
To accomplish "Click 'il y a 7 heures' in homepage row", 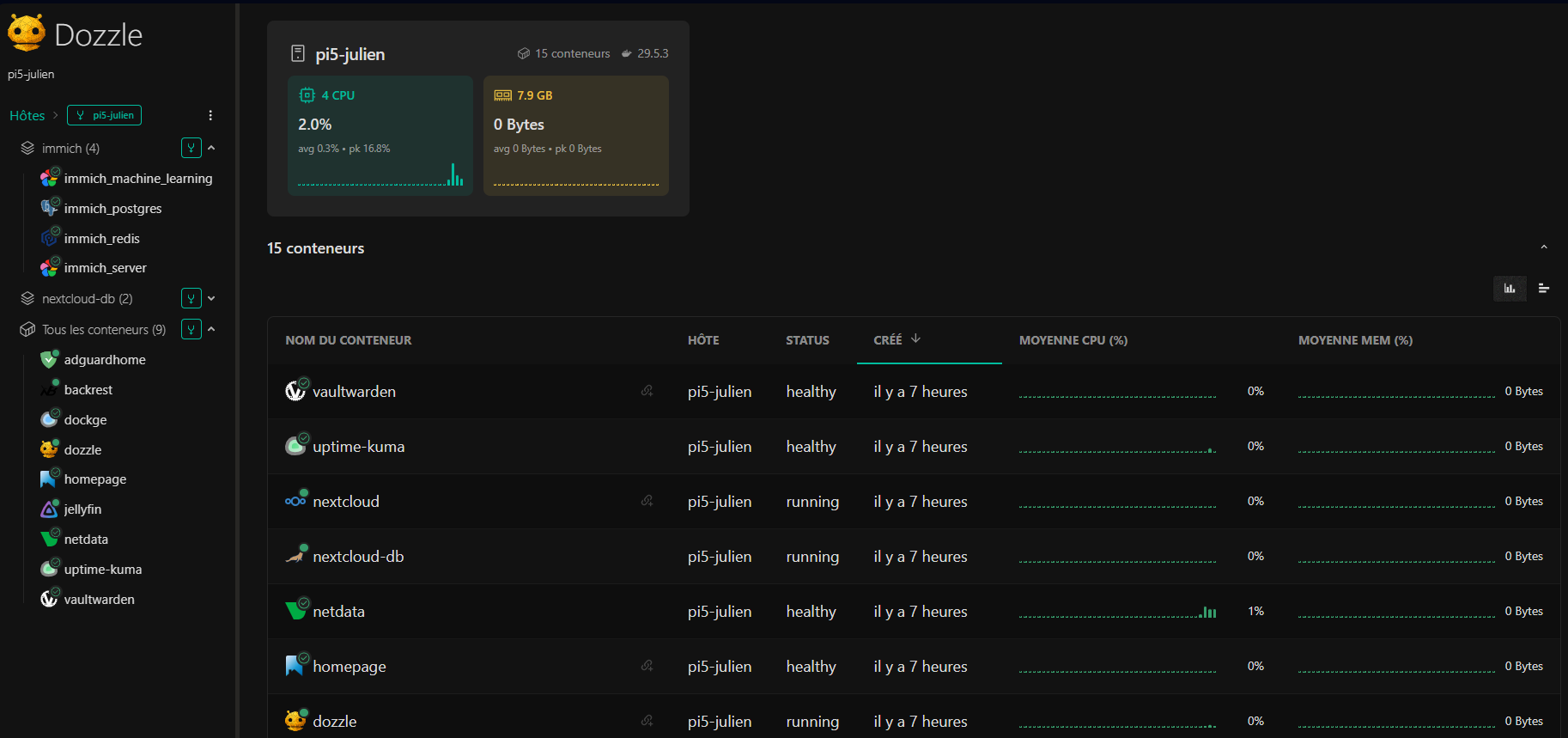I will (x=921, y=667).
